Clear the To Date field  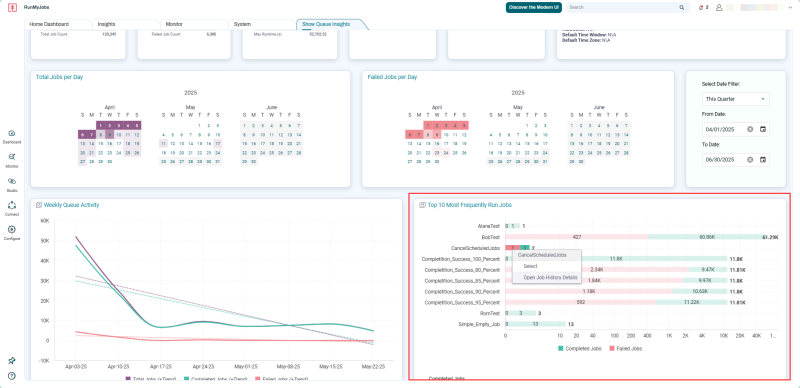(x=750, y=160)
